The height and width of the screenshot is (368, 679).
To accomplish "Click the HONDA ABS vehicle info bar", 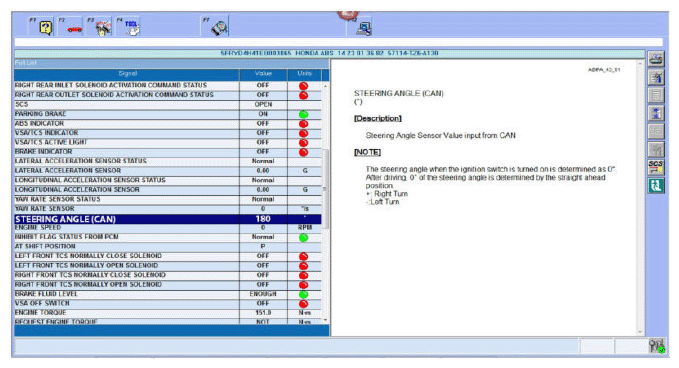I will click(x=330, y=53).
